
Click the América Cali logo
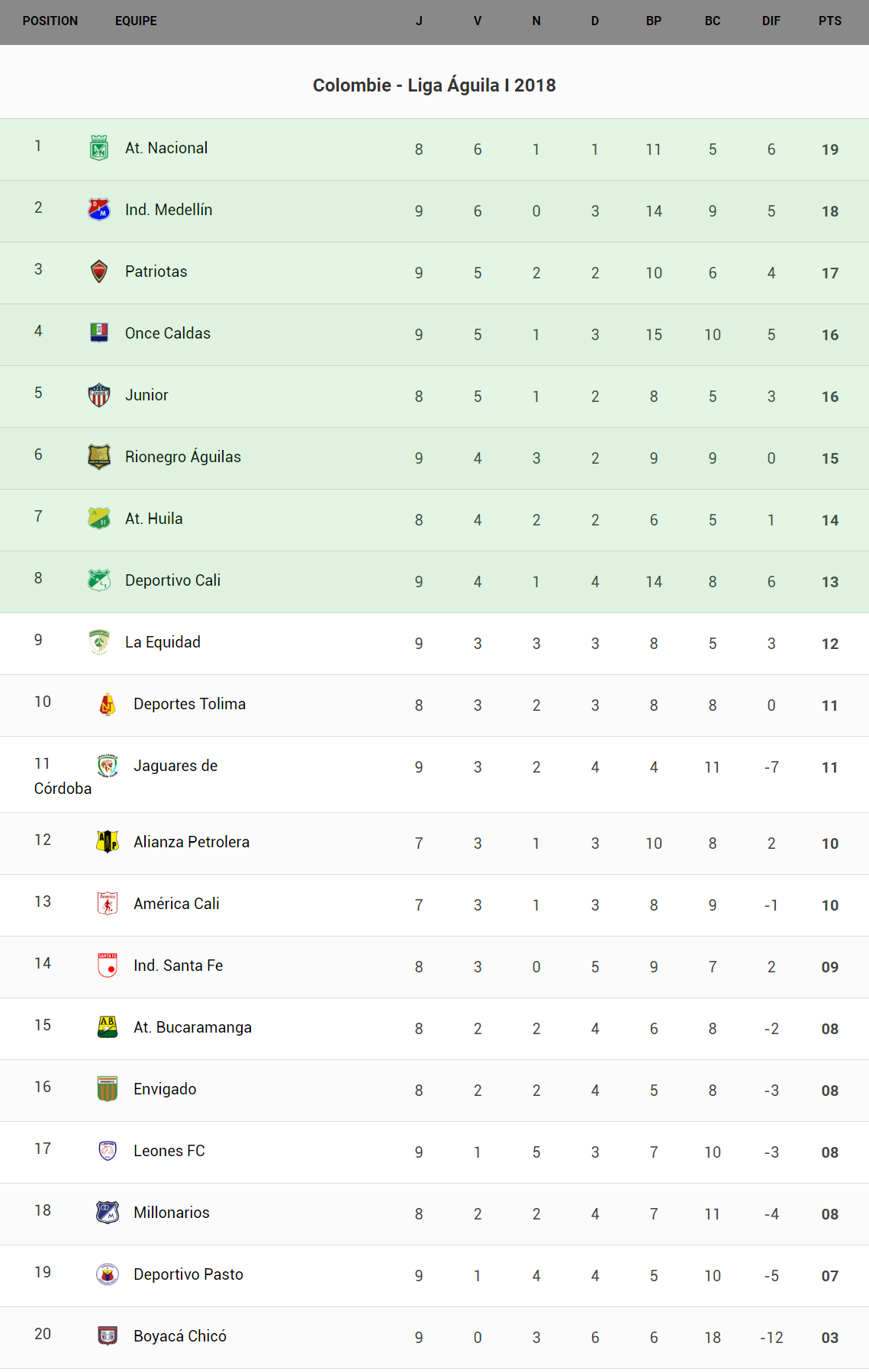(108, 903)
